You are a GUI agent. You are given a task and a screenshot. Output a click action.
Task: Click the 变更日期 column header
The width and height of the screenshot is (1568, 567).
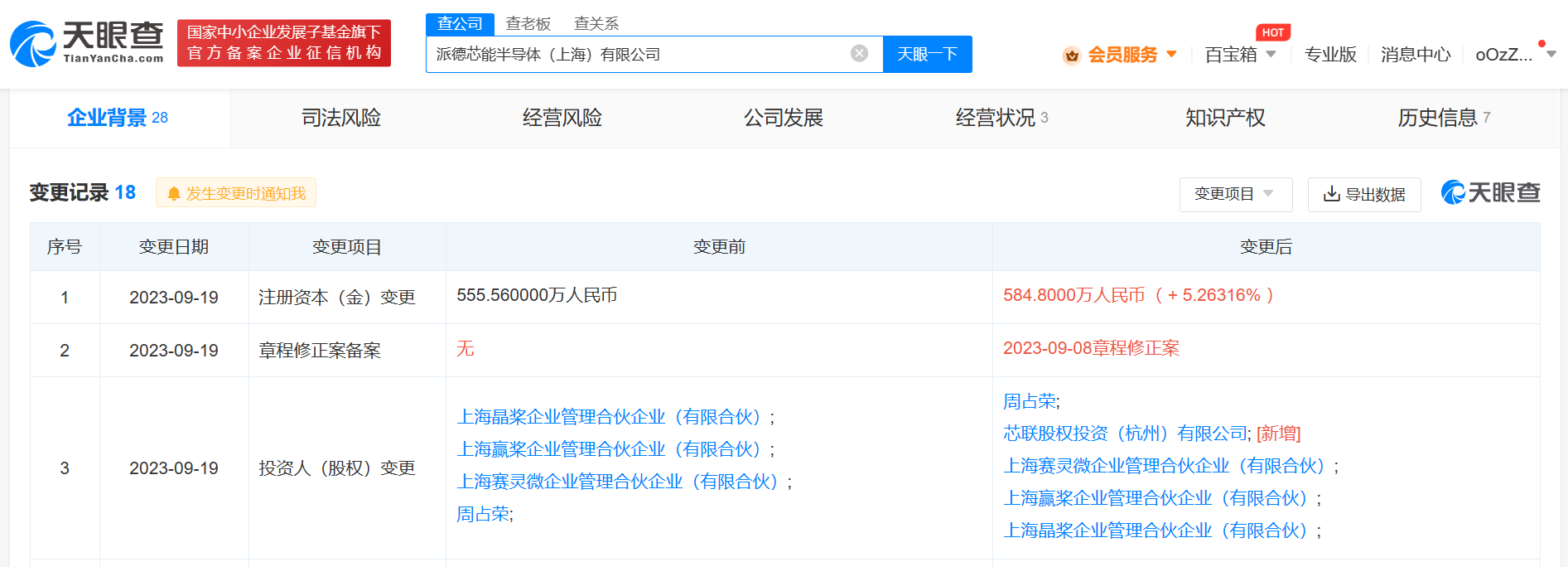click(x=174, y=247)
